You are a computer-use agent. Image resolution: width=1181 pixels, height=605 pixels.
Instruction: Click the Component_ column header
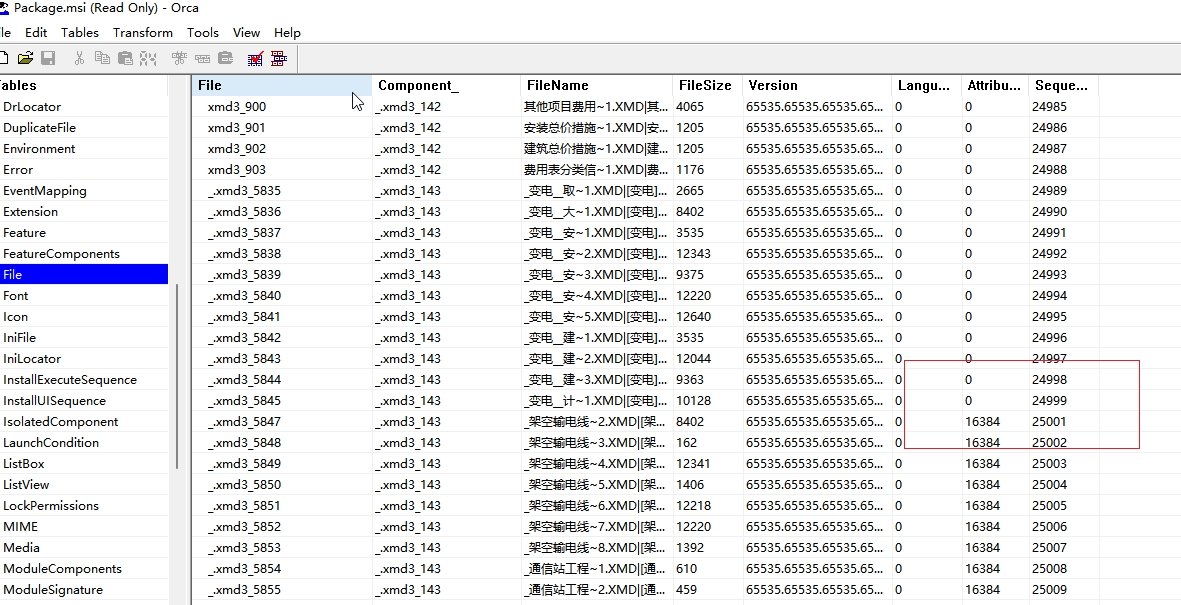click(418, 85)
